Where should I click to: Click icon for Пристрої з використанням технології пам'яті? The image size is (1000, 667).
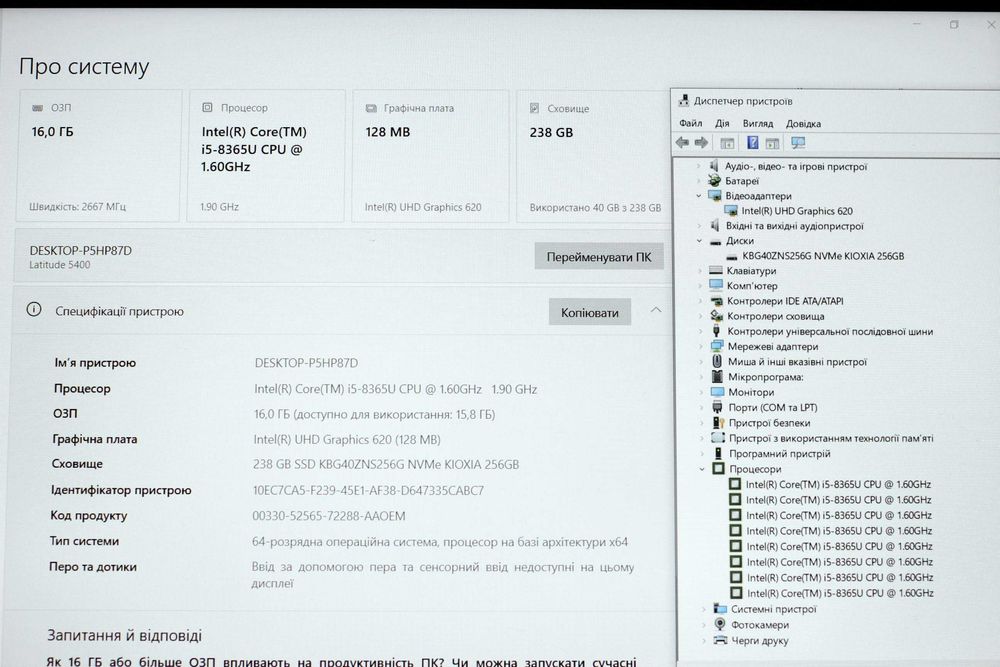pos(718,438)
